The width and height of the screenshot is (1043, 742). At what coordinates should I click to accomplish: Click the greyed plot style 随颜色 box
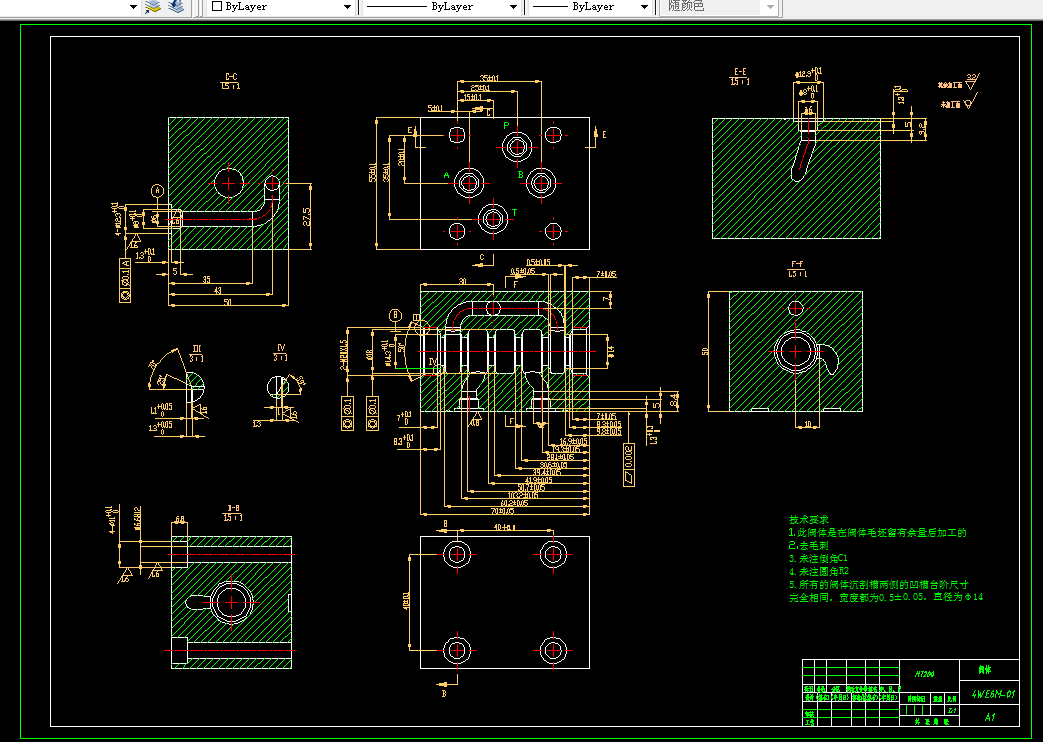718,7
